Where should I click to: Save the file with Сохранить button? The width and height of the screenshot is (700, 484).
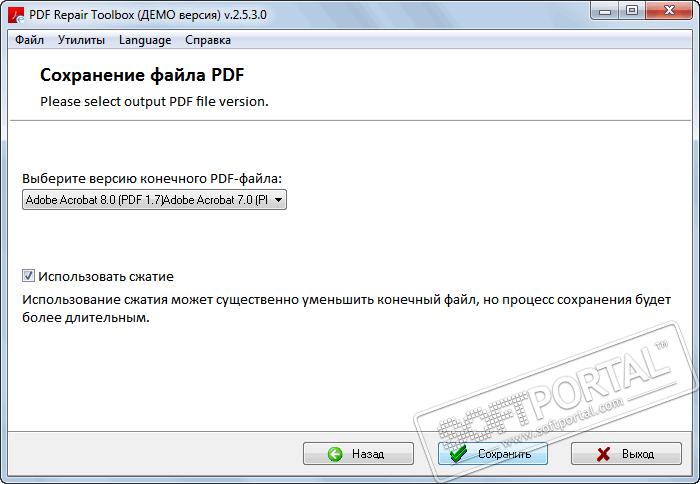coord(492,454)
